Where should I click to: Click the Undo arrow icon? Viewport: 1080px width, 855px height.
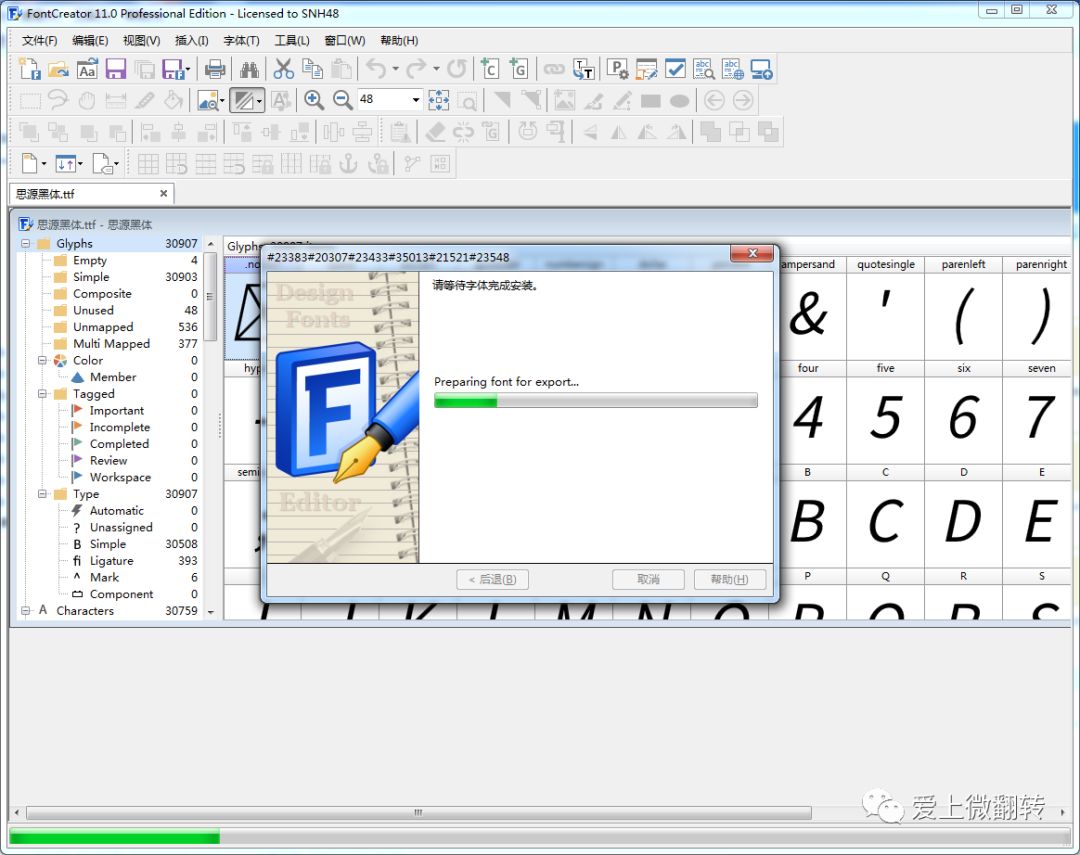(376, 69)
